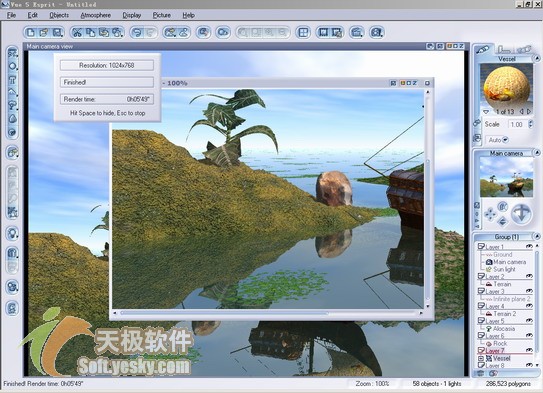This screenshot has height=393, width=543.
Task: Click the Cut scissors icon
Action: point(77,33)
